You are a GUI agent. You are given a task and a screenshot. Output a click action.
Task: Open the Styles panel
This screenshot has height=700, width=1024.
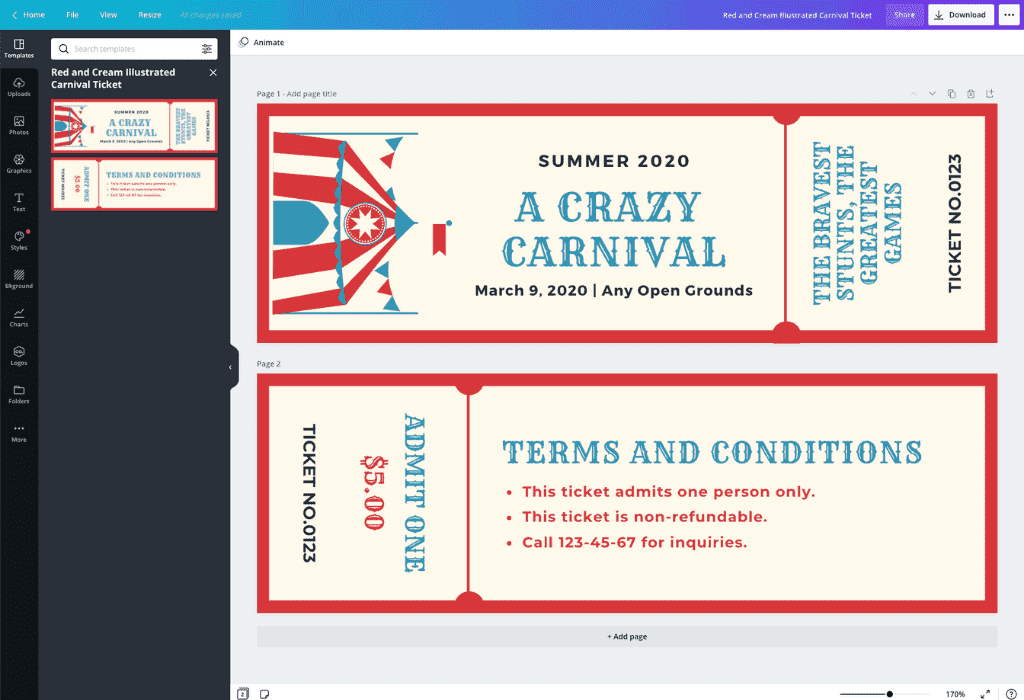(19, 240)
